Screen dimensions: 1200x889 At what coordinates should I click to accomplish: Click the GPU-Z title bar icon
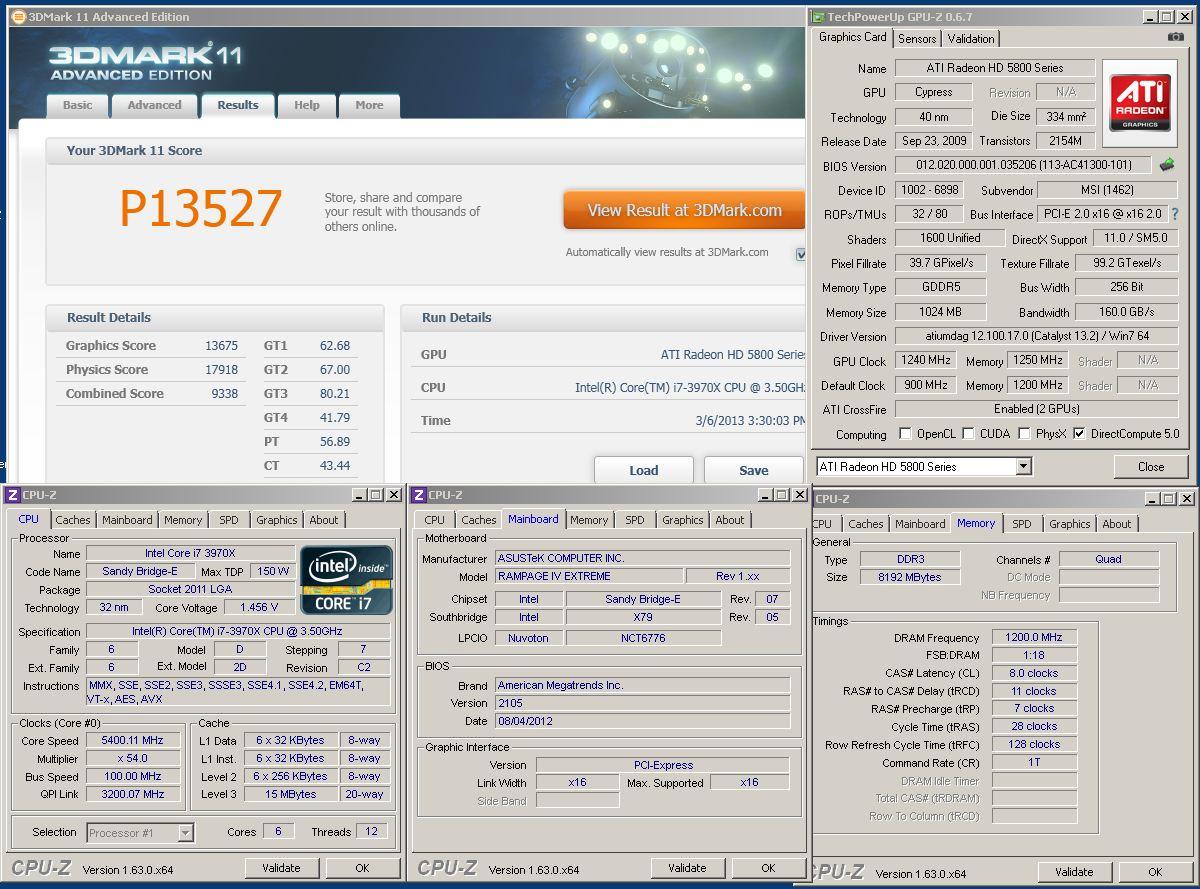tap(819, 17)
